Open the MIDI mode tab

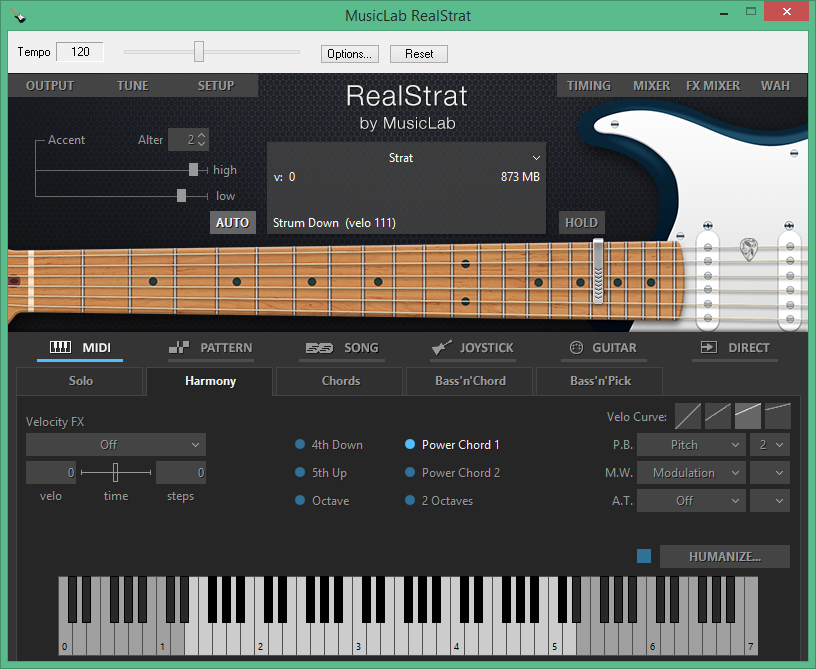click(x=80, y=348)
